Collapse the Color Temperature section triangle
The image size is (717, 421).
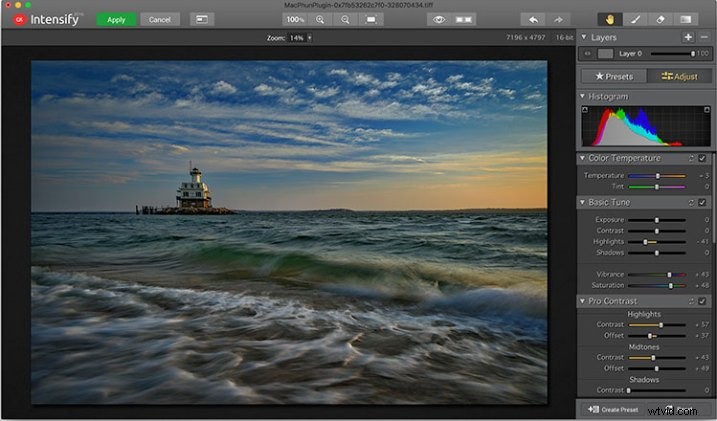tap(583, 158)
